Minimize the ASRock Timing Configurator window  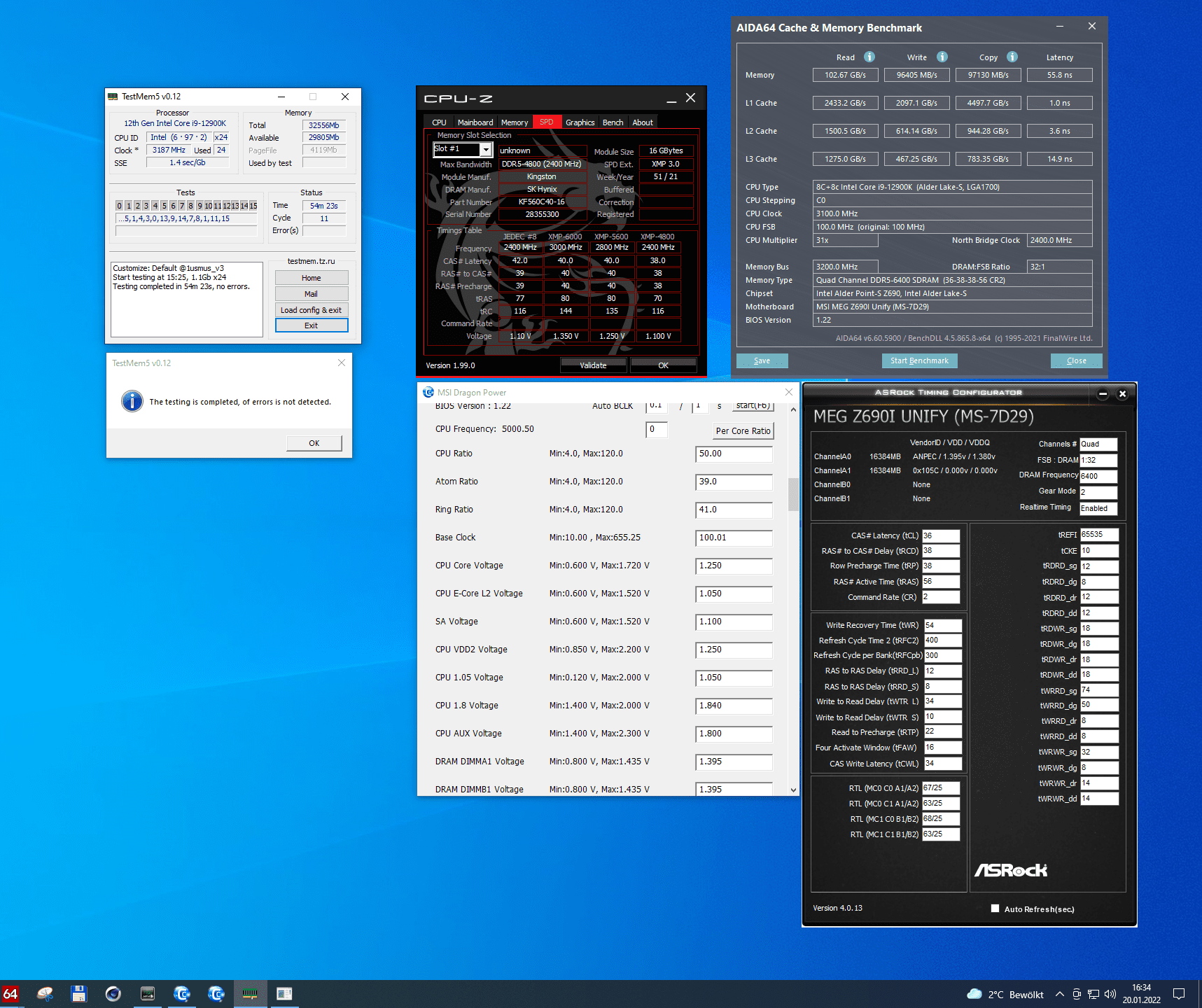point(1103,393)
